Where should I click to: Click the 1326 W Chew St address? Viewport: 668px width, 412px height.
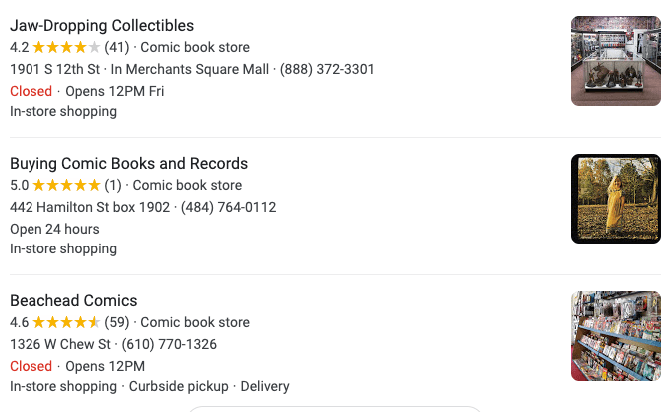point(60,344)
